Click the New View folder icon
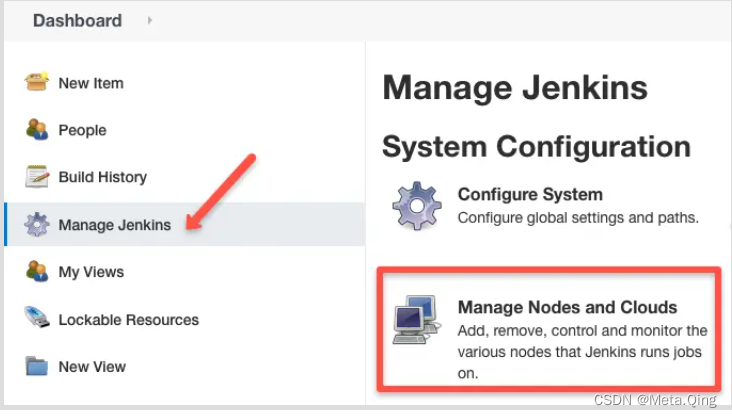Screen dimensions: 732x417 coord(37,366)
